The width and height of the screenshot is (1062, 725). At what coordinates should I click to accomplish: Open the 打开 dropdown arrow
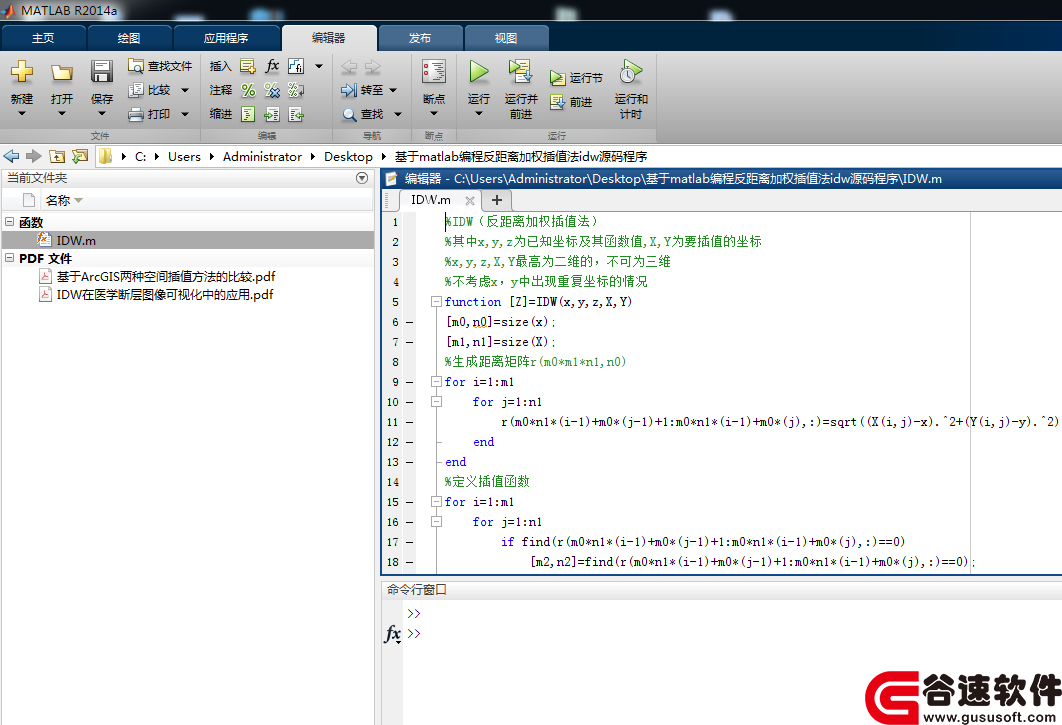(x=62, y=113)
